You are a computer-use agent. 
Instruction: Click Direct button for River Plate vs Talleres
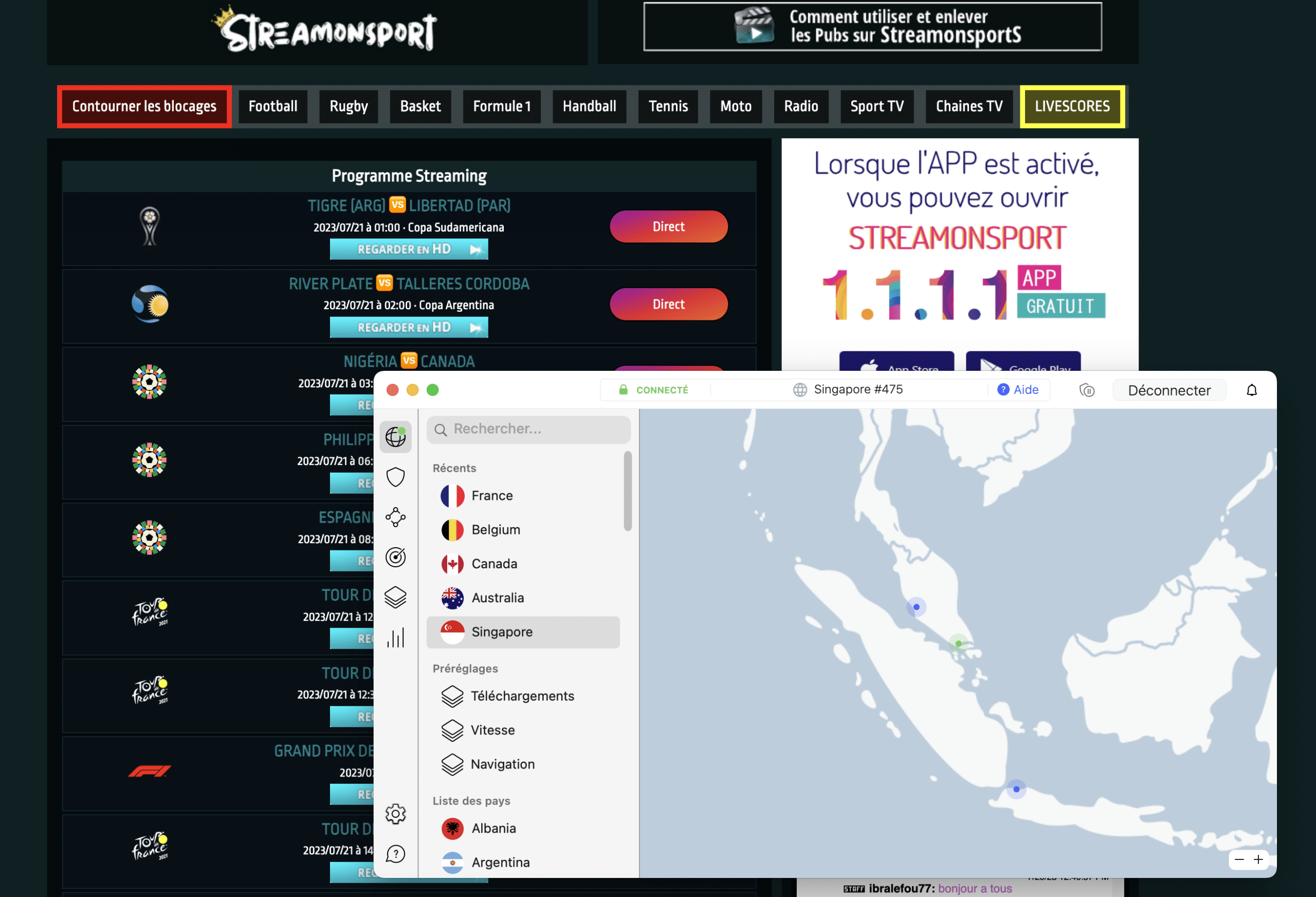(x=669, y=304)
